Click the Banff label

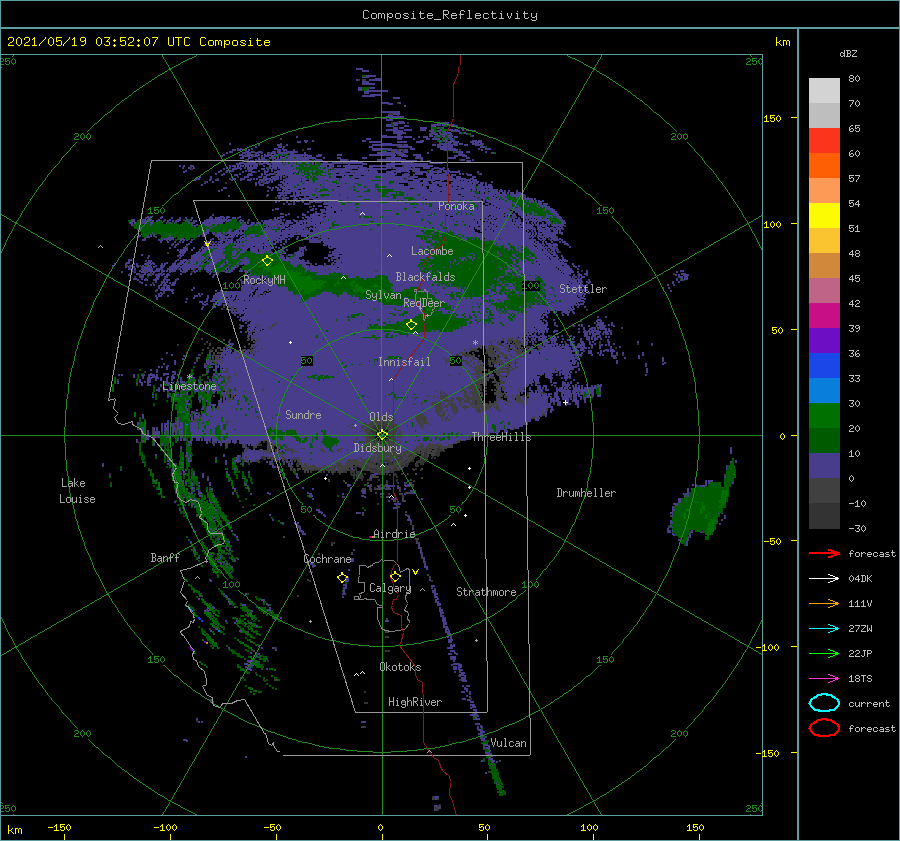coord(165,557)
